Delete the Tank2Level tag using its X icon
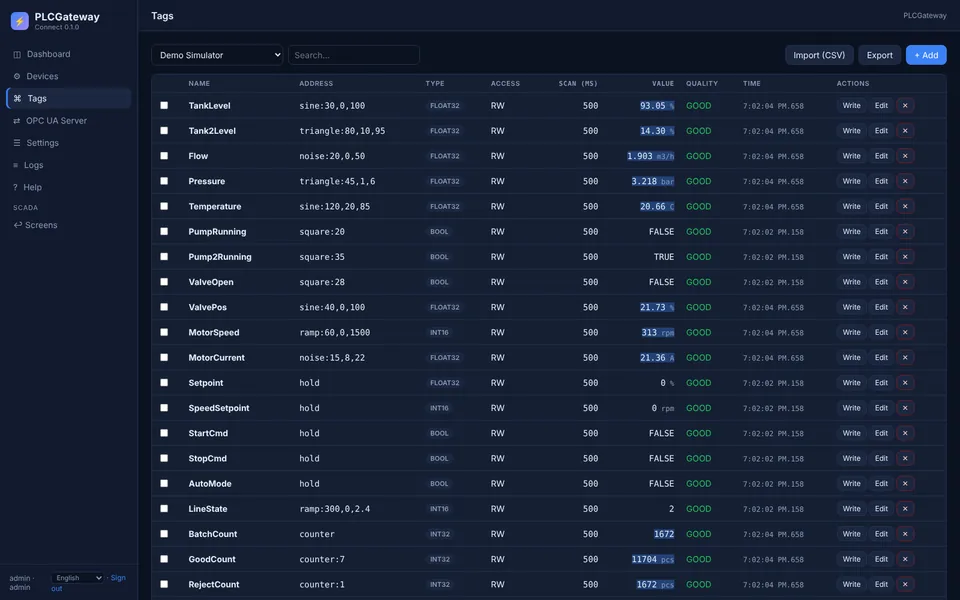 click(905, 130)
